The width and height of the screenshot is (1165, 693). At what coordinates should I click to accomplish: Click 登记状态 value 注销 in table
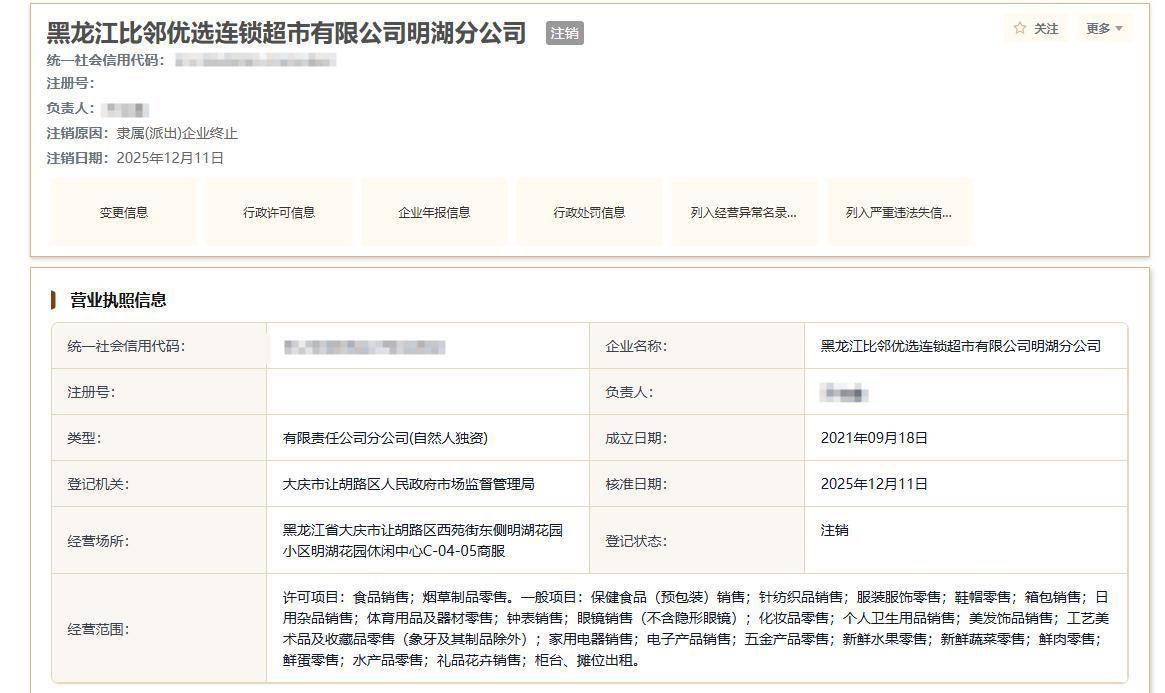834,530
